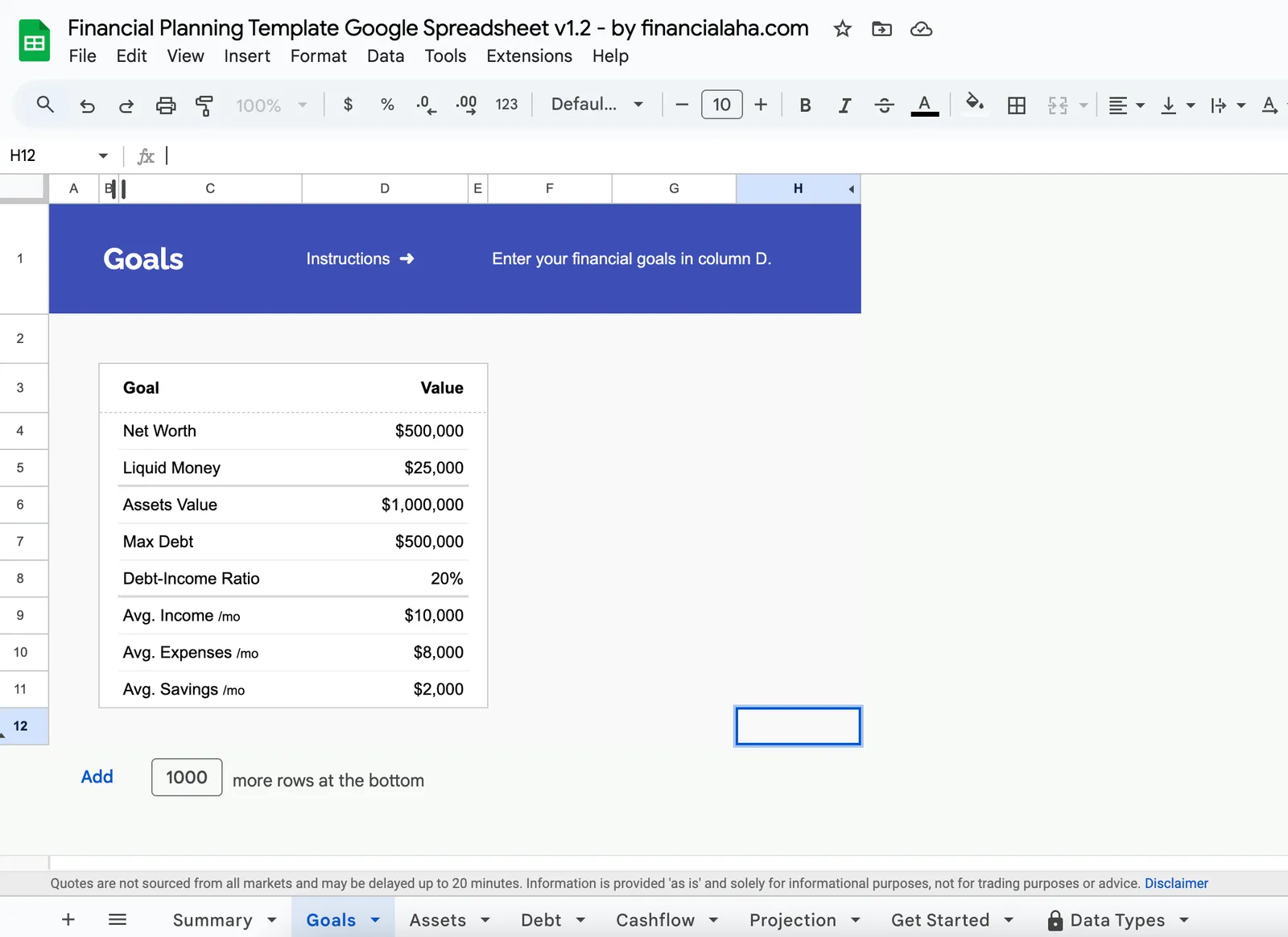Star this spreadsheet document
This screenshot has width=1288, height=937.
(842, 29)
